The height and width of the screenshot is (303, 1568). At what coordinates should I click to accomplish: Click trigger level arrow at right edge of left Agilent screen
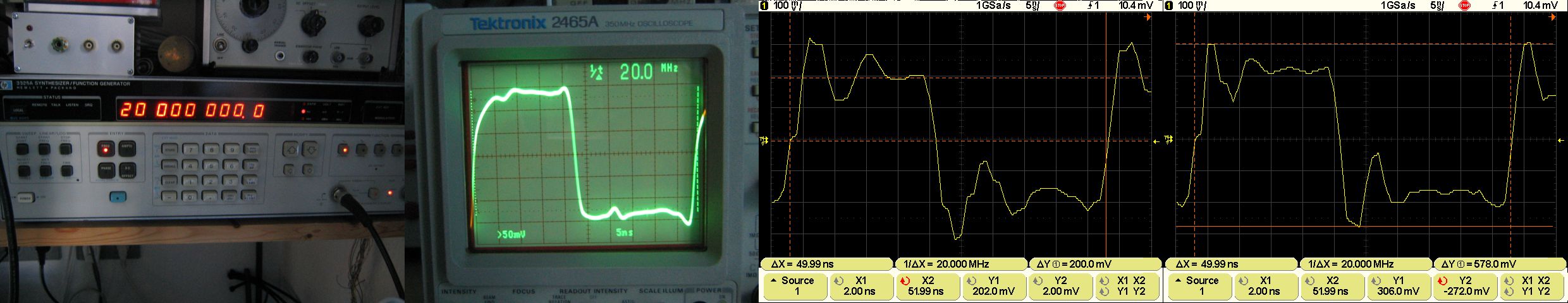1156,141
